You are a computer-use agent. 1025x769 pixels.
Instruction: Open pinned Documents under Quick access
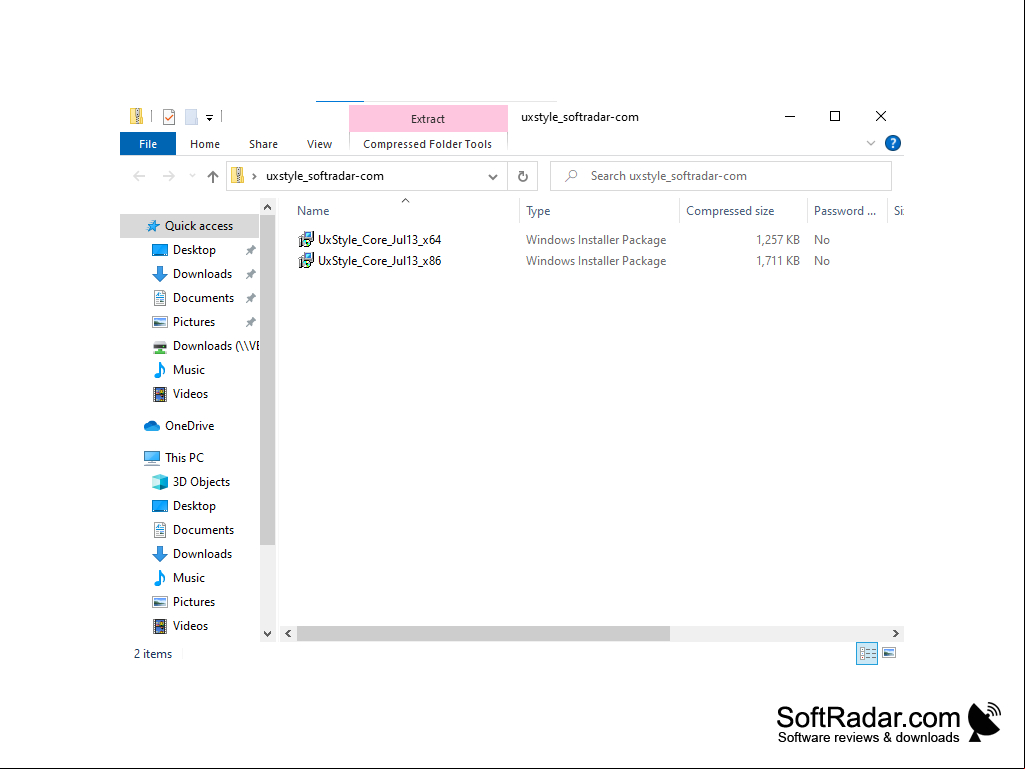click(203, 298)
